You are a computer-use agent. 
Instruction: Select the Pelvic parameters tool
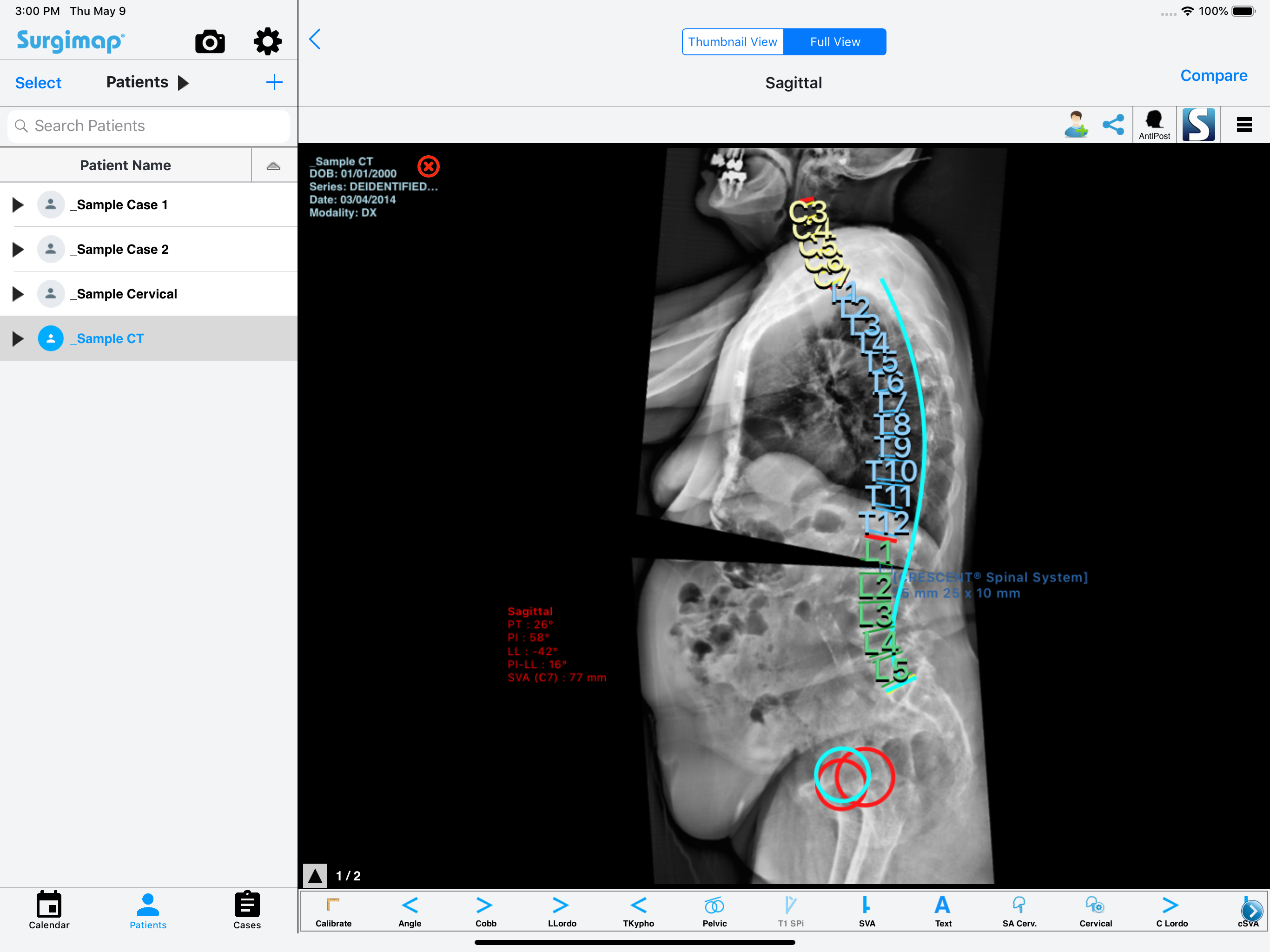[715, 911]
